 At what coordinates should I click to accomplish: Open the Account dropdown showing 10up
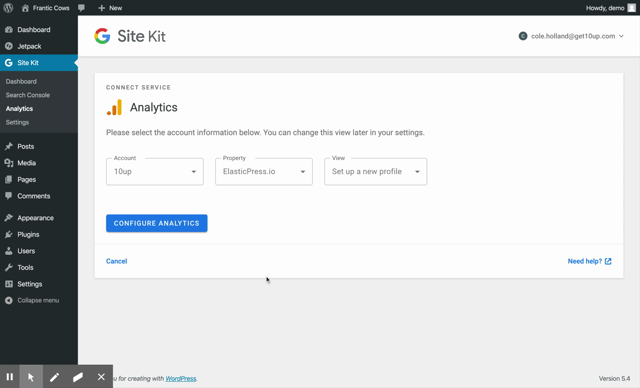(155, 172)
